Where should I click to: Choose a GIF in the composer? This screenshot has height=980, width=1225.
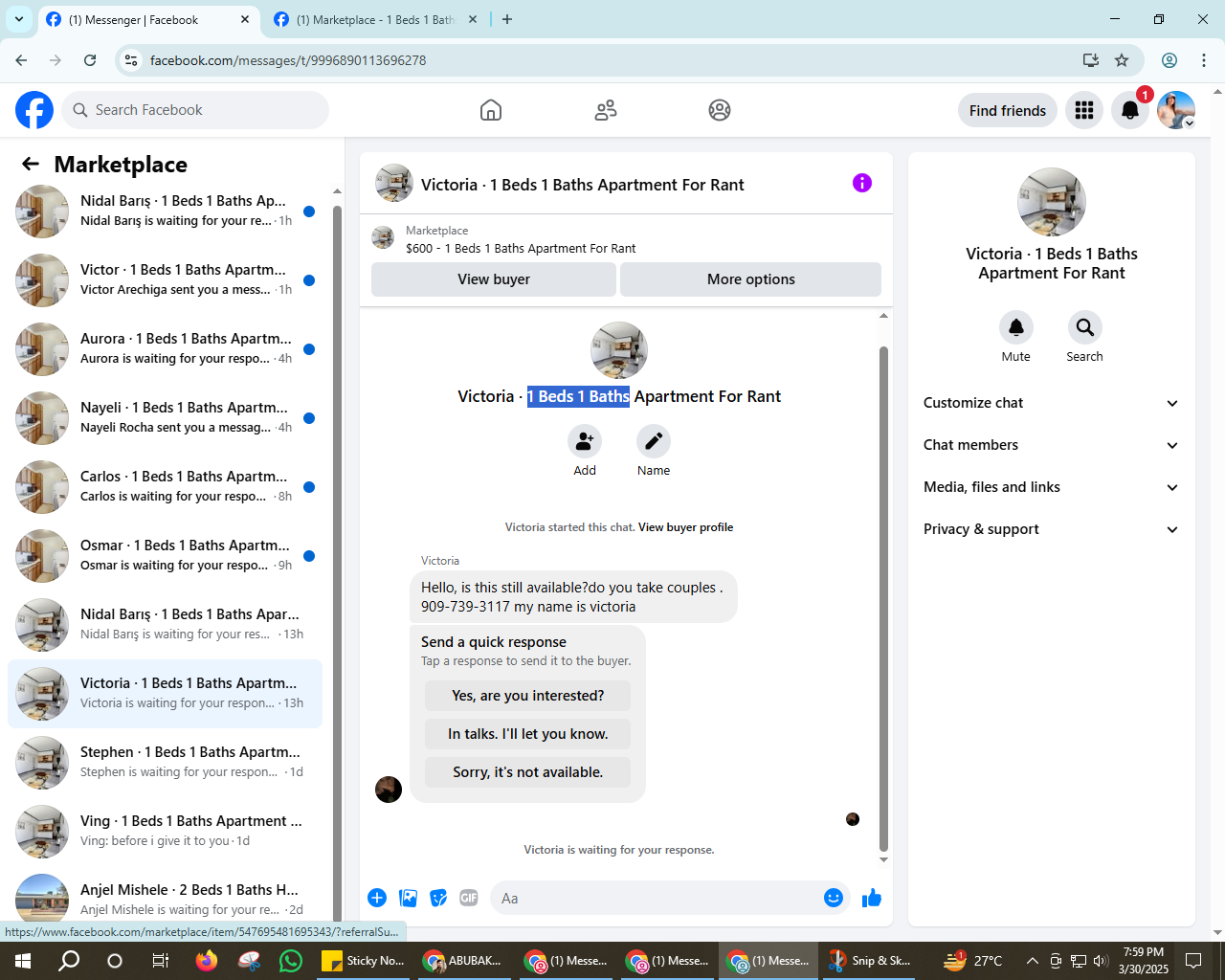pyautogui.click(x=469, y=898)
